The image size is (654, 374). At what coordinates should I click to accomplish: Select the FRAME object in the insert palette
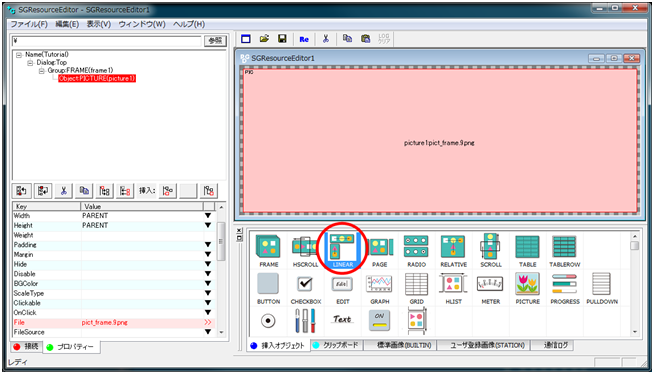[x=268, y=251]
